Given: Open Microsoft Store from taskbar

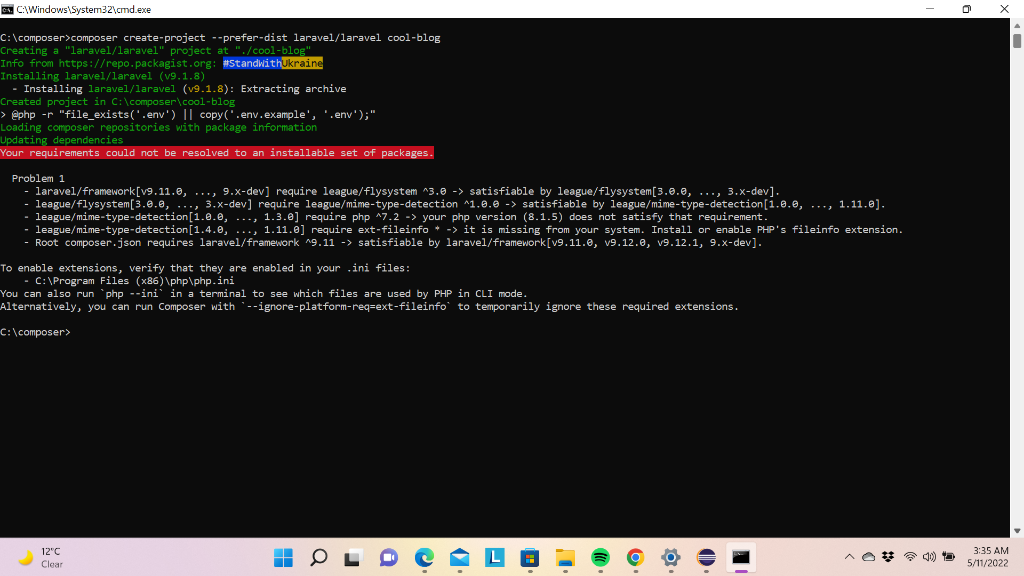Looking at the screenshot, I should coord(530,558).
